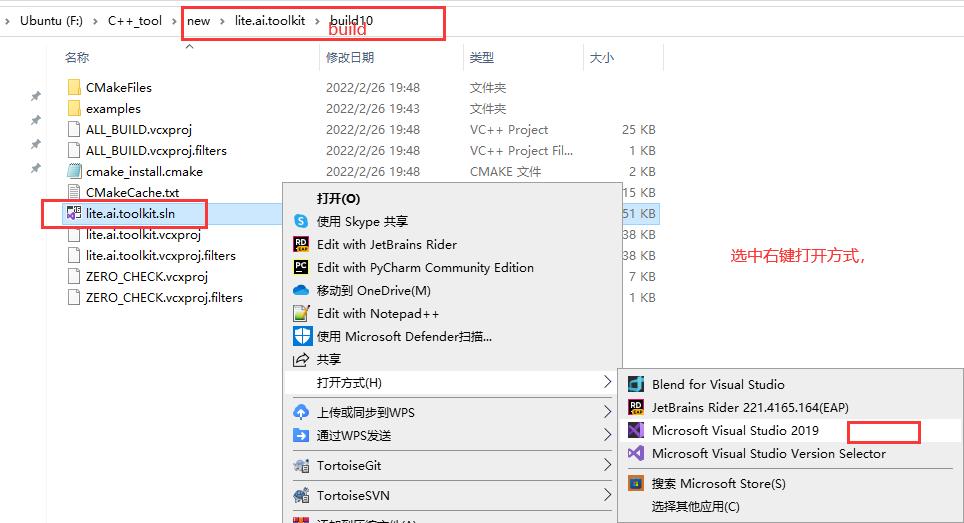Sort by 类型 column header

482,57
